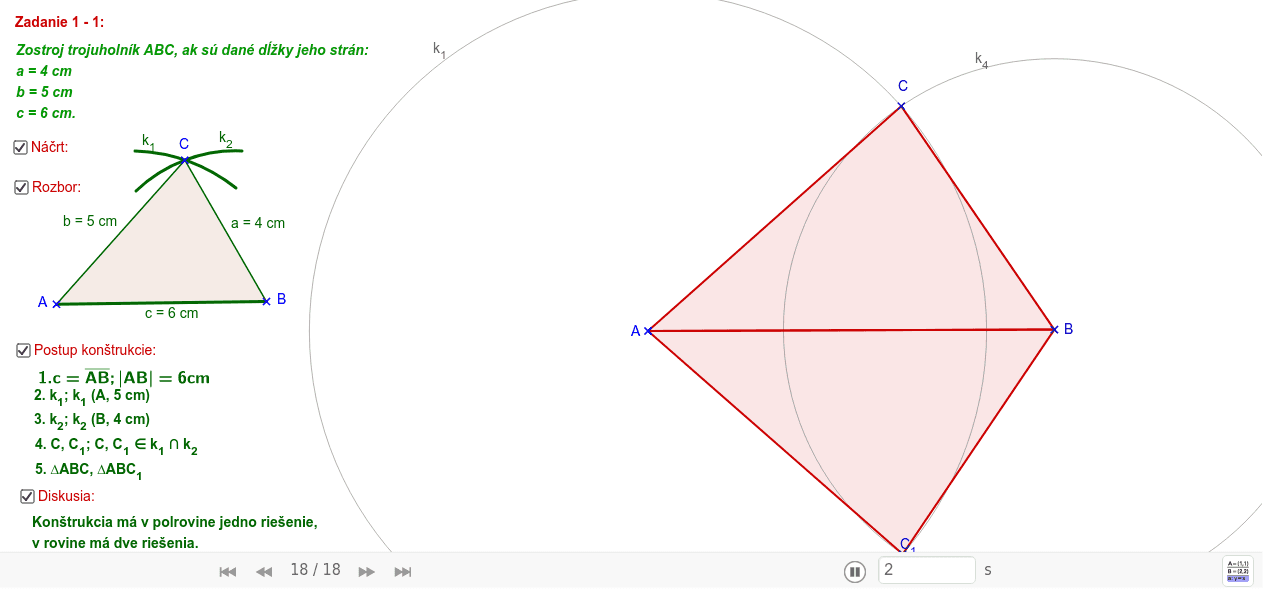This screenshot has width=1264, height=589.
Task: Click 'v rovine má dve riešenia.' text
Action: pos(115,543)
